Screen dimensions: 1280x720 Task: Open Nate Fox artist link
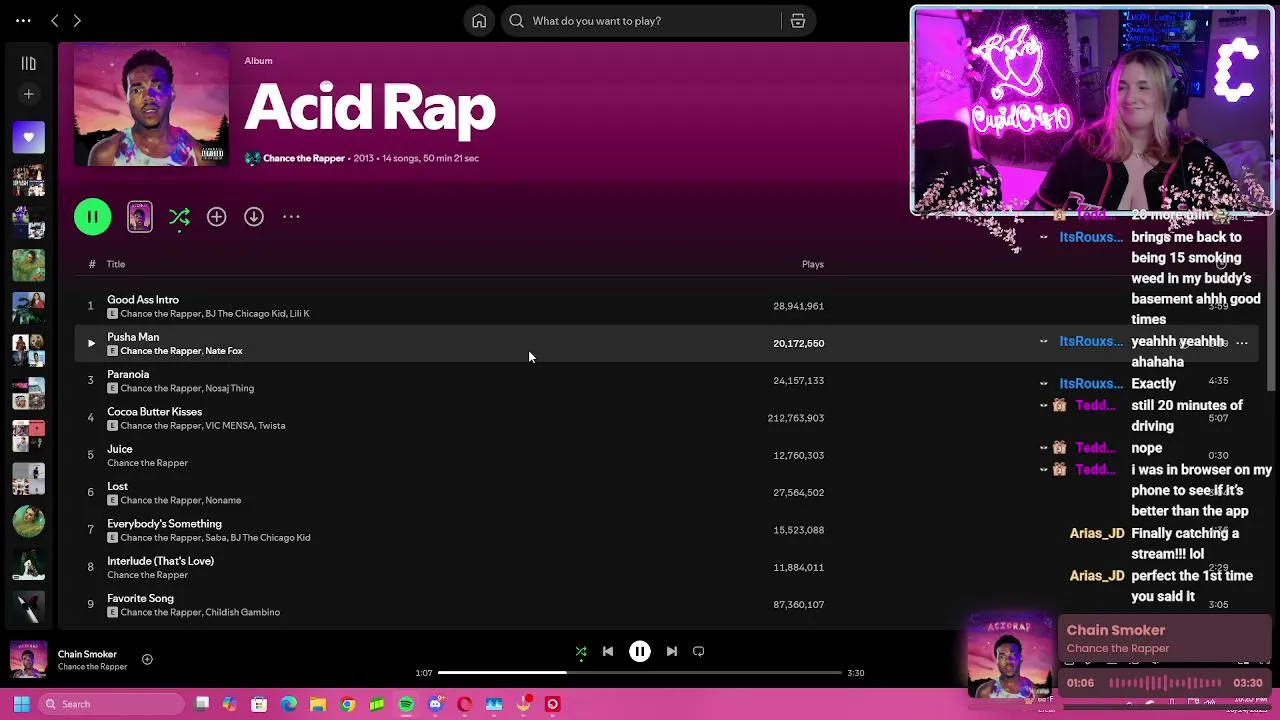click(224, 351)
